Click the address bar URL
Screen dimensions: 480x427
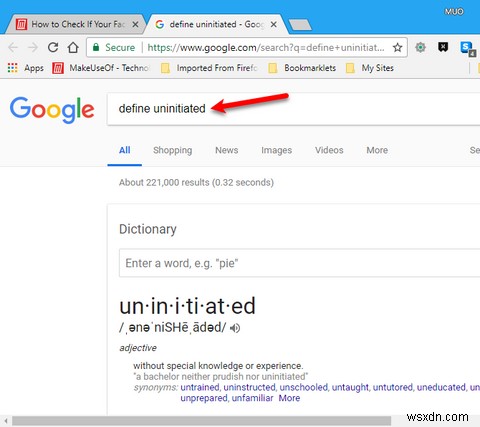click(x=266, y=48)
